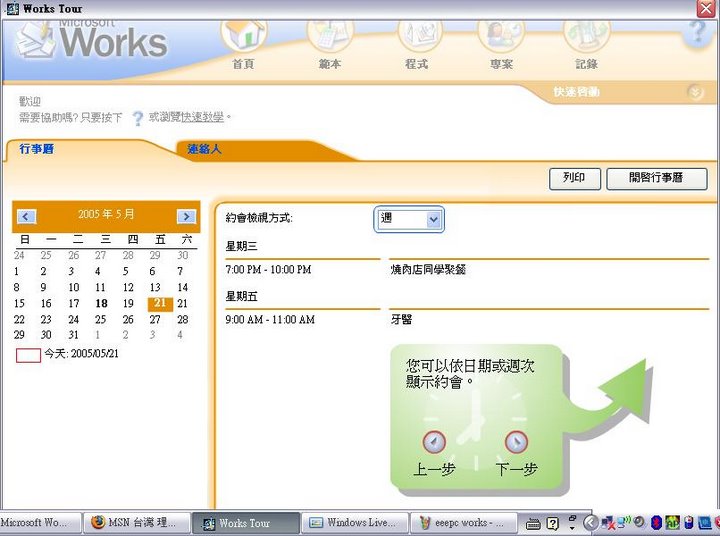This screenshot has height=536, width=720.
Task: Click the 7:00 PM - 10:00 PM time
Action: coord(268,270)
